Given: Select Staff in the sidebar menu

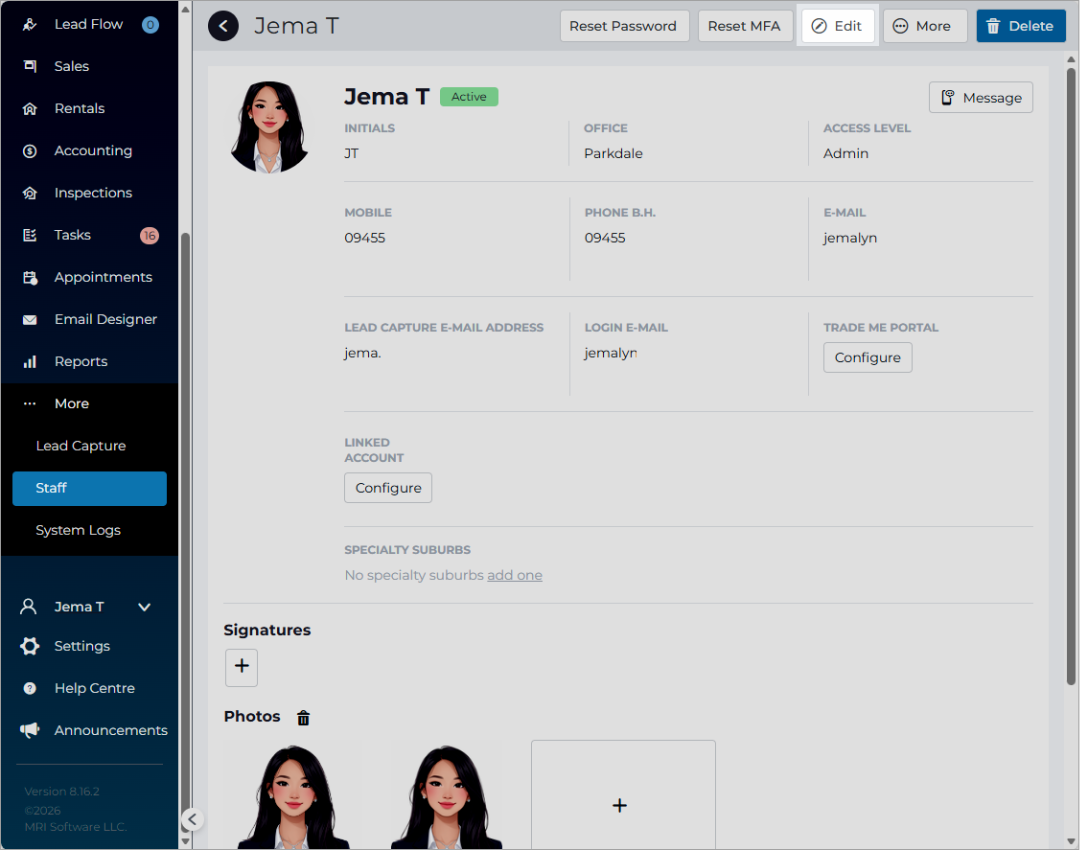Looking at the screenshot, I should click(90, 488).
